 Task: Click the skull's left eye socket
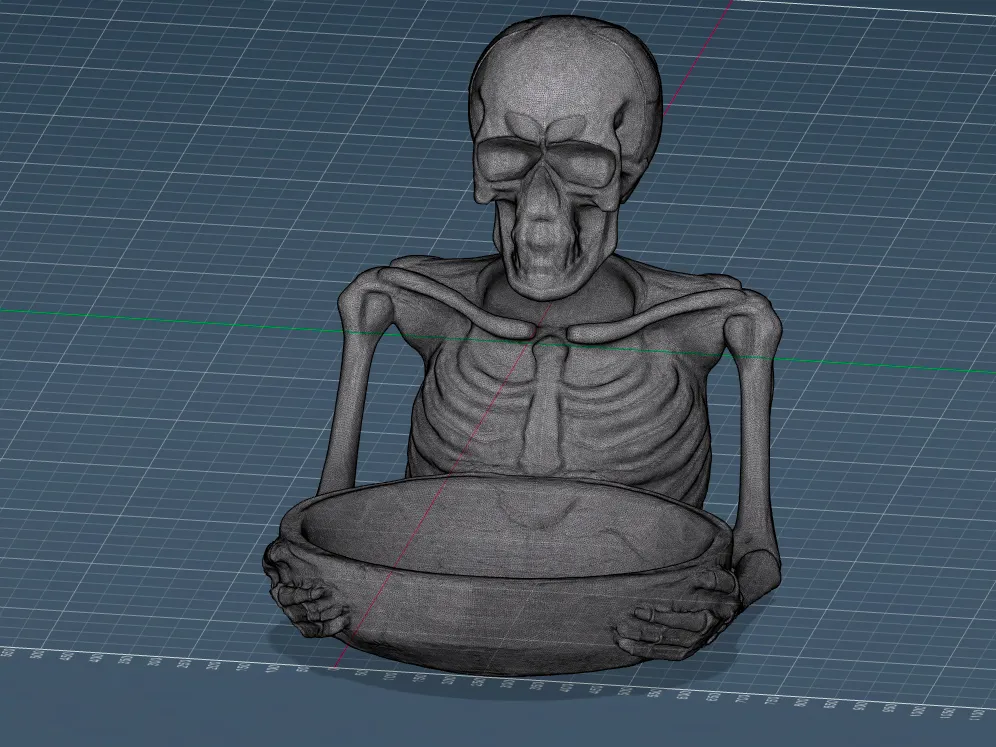tap(509, 159)
